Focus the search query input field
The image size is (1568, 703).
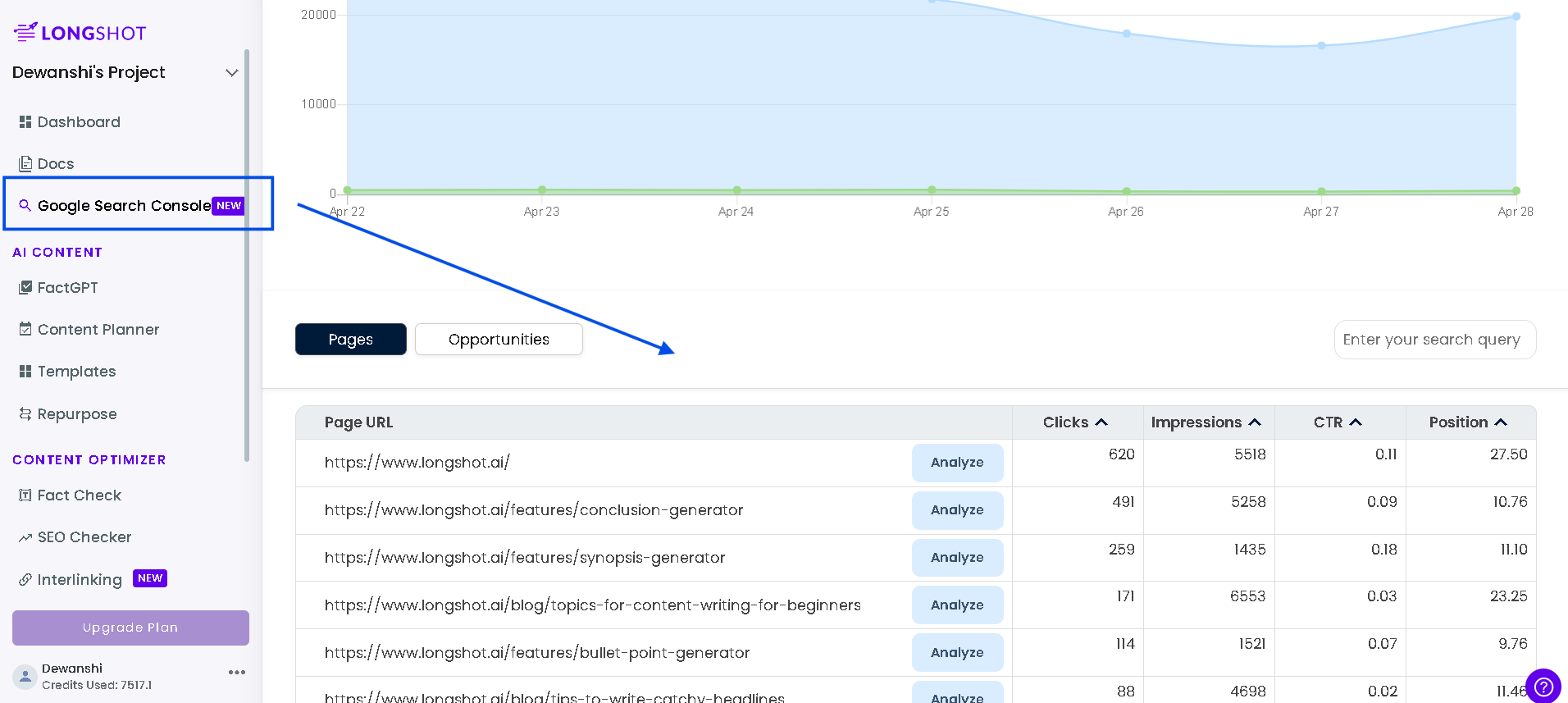pos(1435,340)
